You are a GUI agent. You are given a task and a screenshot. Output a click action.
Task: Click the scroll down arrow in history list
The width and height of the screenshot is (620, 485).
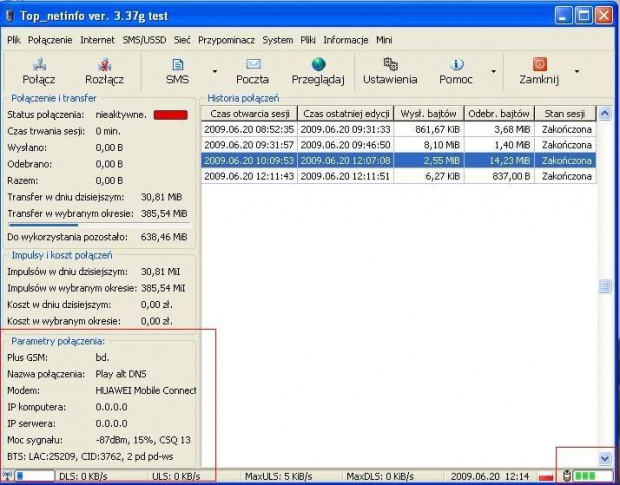[x=603, y=457]
